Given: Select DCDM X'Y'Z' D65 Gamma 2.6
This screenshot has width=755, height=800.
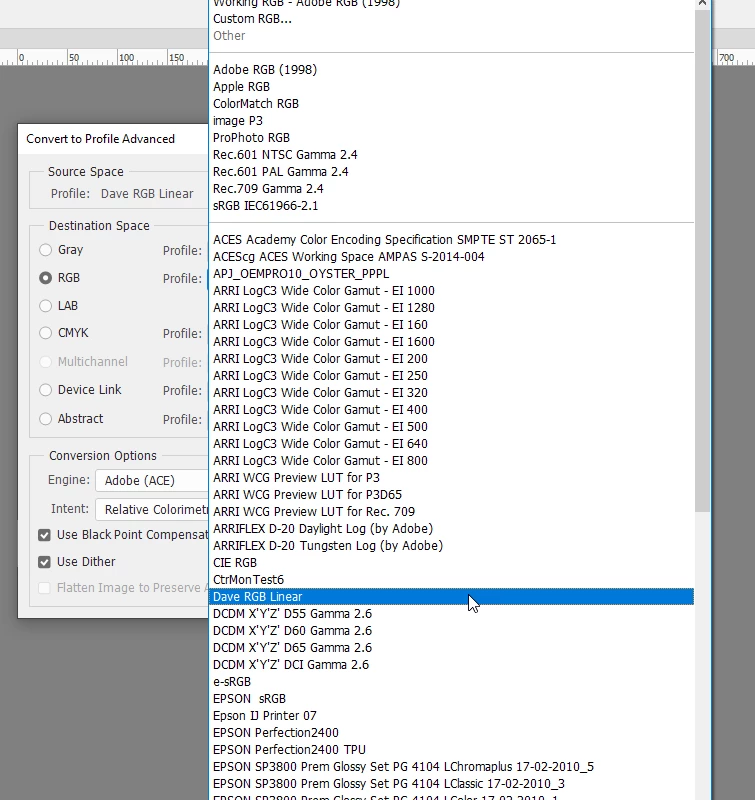Looking at the screenshot, I should (x=451, y=648).
